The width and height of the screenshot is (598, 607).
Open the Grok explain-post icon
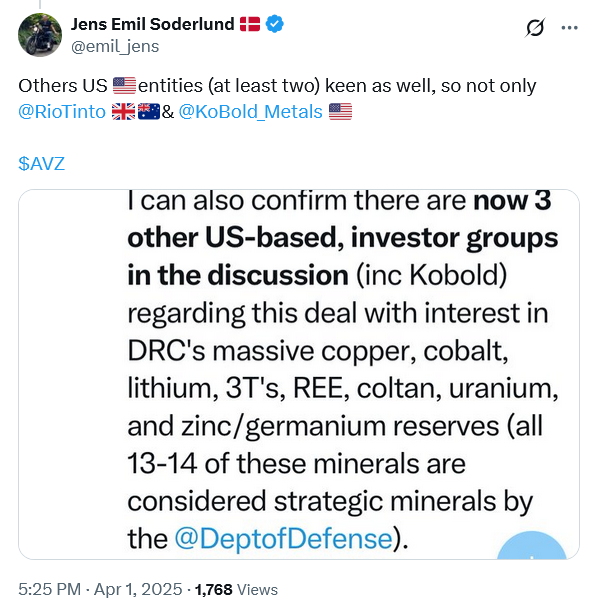point(535,28)
